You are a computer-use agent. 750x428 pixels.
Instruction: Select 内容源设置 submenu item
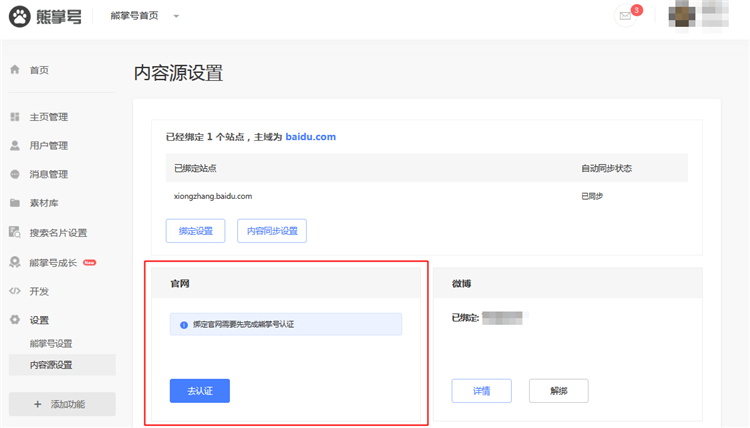[51, 365]
